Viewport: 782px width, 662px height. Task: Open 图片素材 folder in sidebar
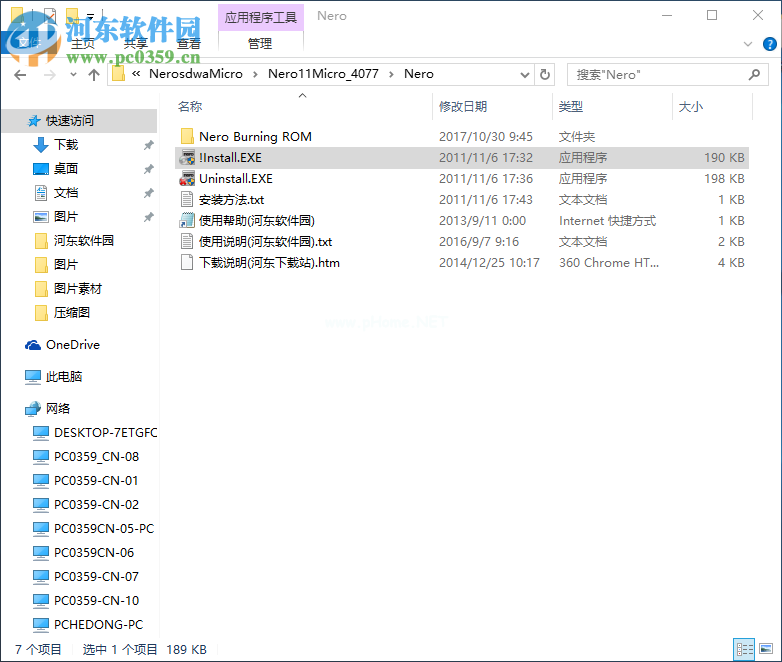77,288
